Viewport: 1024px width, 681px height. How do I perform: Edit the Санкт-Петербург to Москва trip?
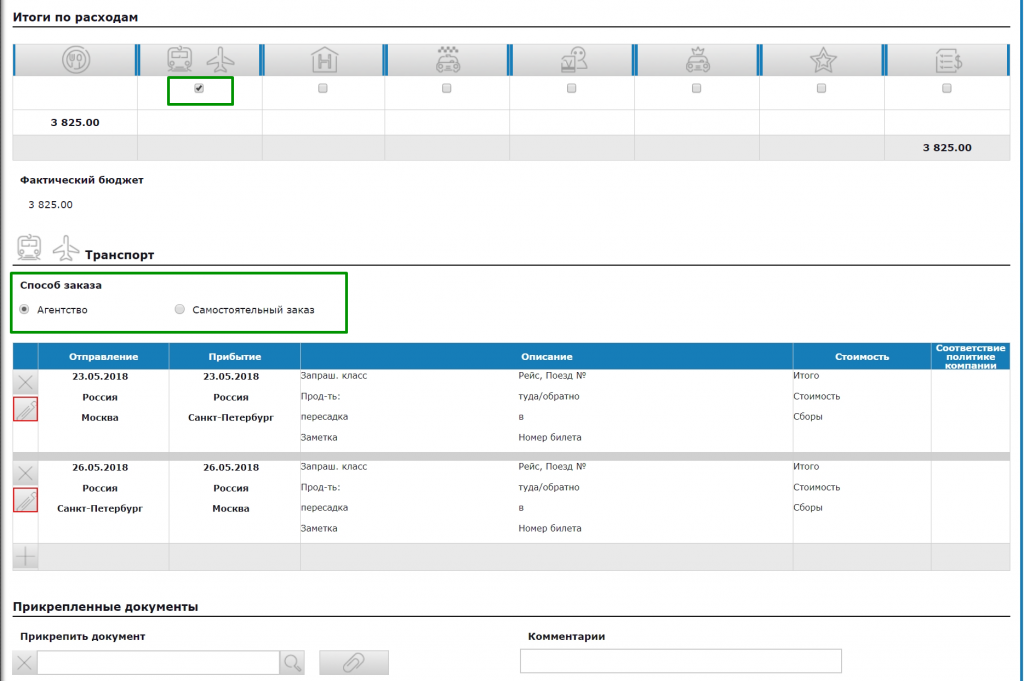pyautogui.click(x=26, y=500)
